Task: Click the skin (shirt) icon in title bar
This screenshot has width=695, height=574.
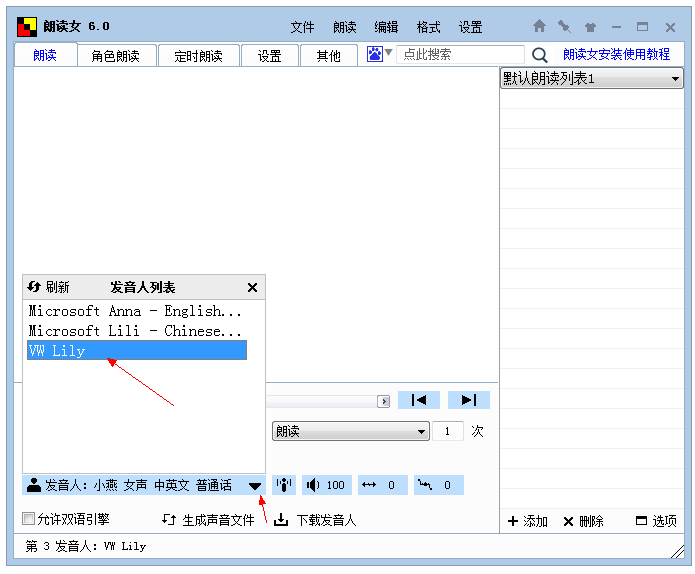Action: click(590, 27)
